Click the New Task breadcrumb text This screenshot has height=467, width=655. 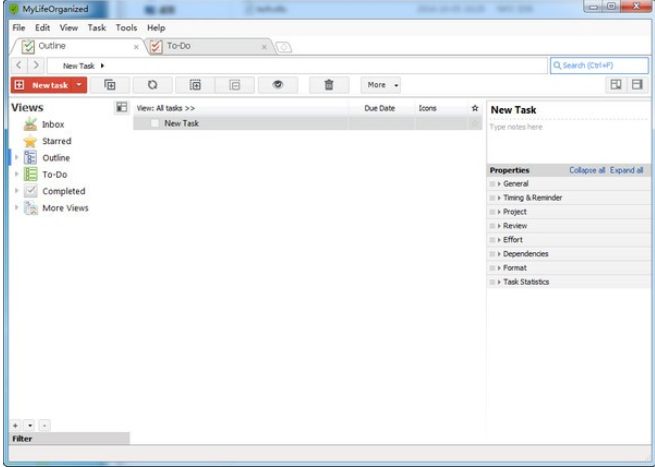coord(79,66)
